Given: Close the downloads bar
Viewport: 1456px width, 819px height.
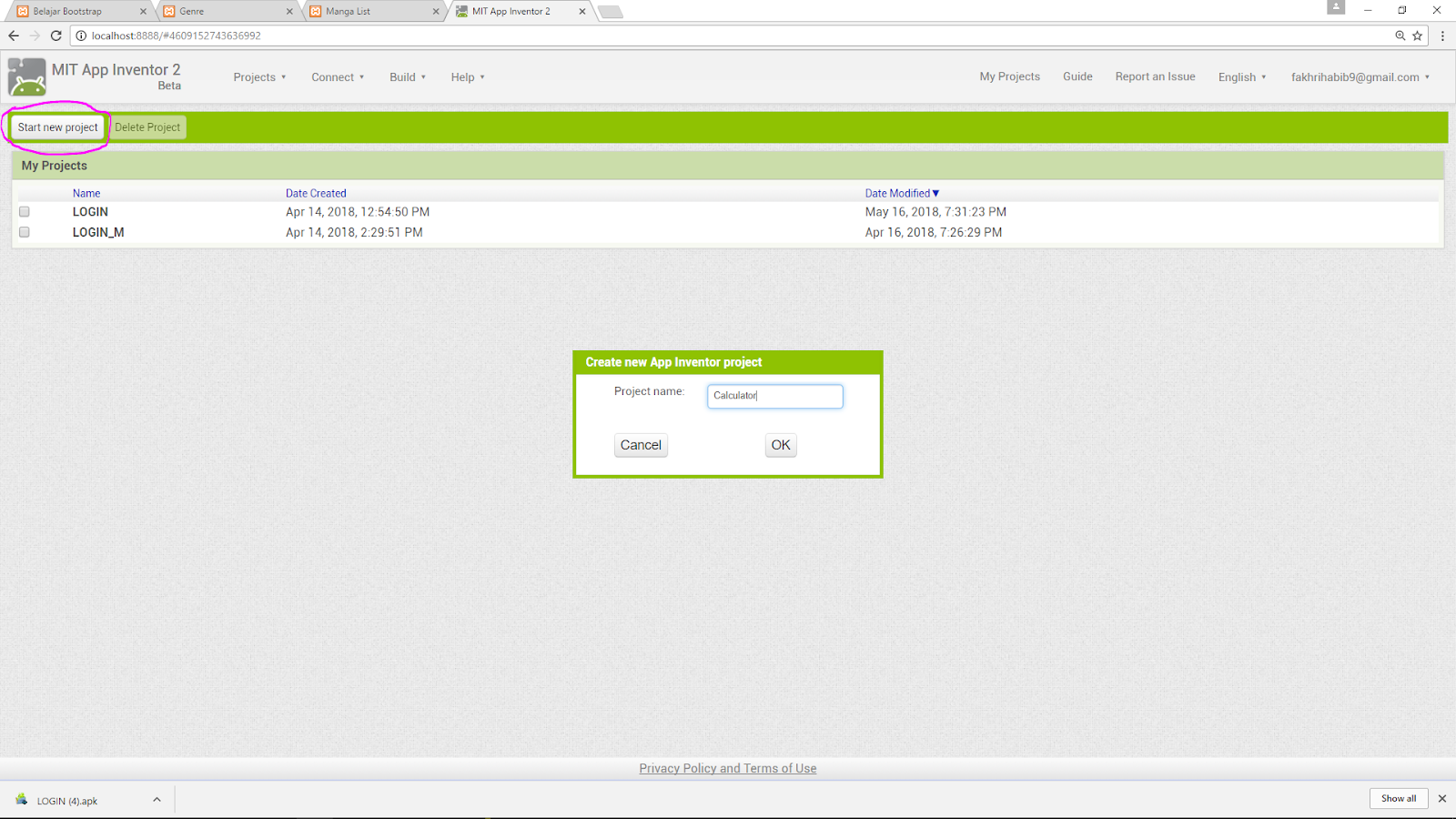Looking at the screenshot, I should [x=1442, y=799].
